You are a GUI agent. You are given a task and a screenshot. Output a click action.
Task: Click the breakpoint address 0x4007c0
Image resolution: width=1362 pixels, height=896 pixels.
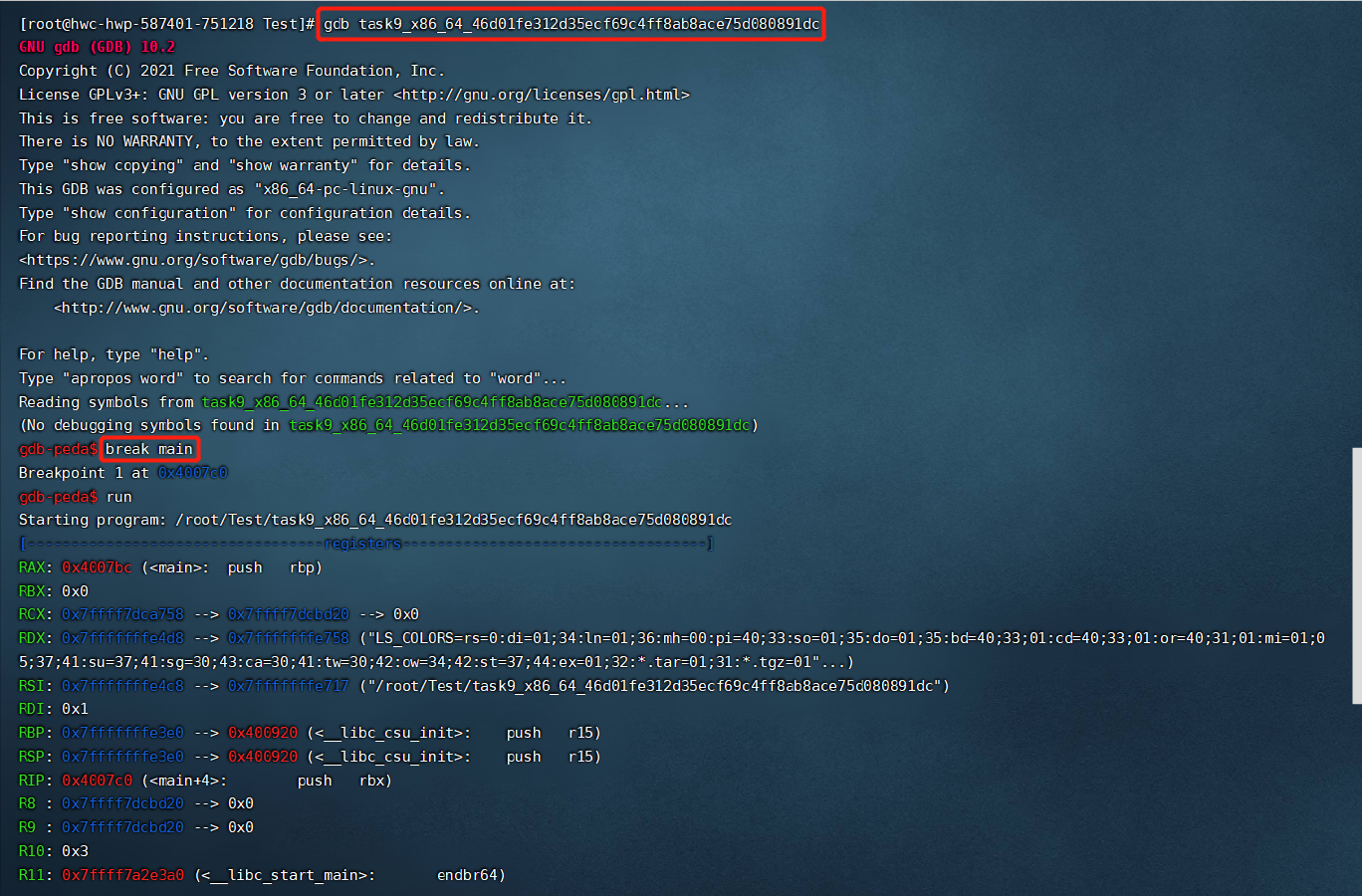click(192, 473)
